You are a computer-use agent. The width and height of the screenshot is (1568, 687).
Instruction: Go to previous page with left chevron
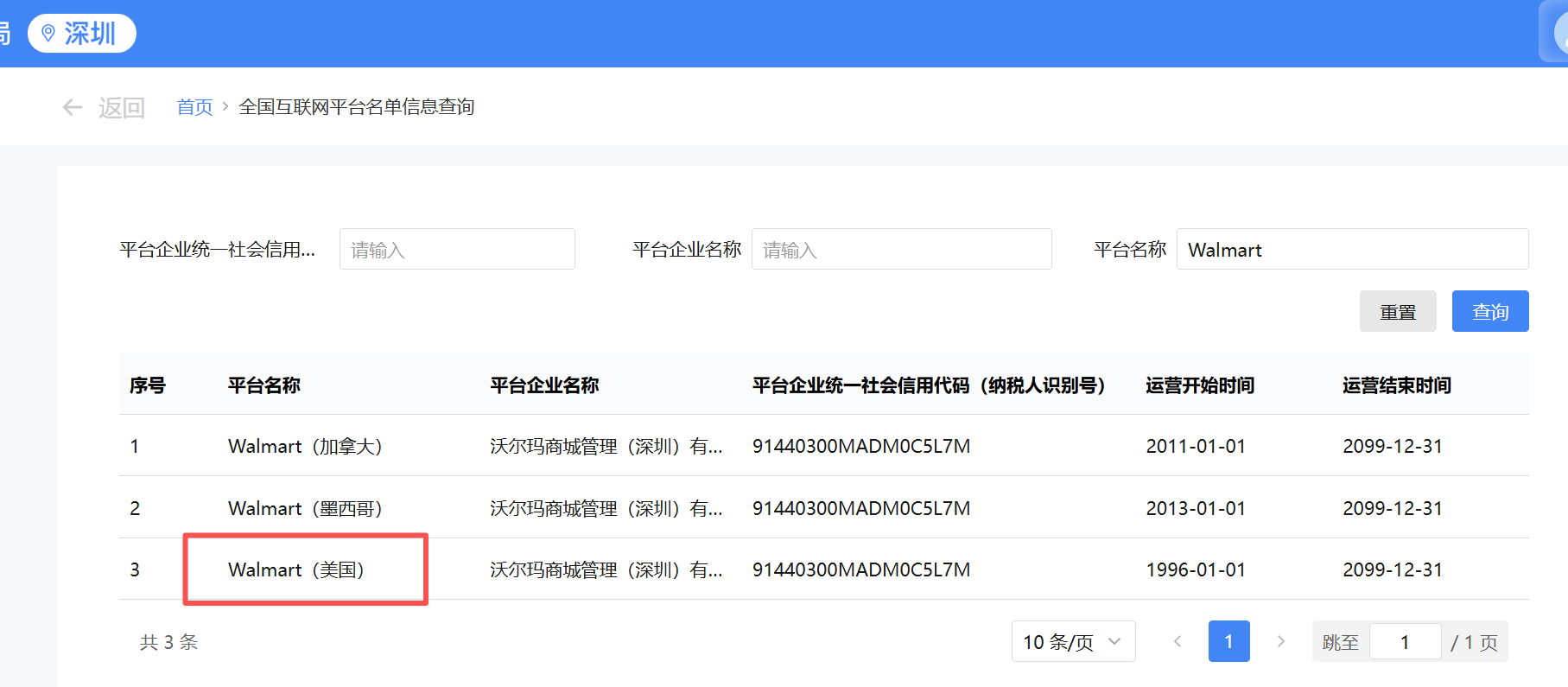click(x=1178, y=641)
